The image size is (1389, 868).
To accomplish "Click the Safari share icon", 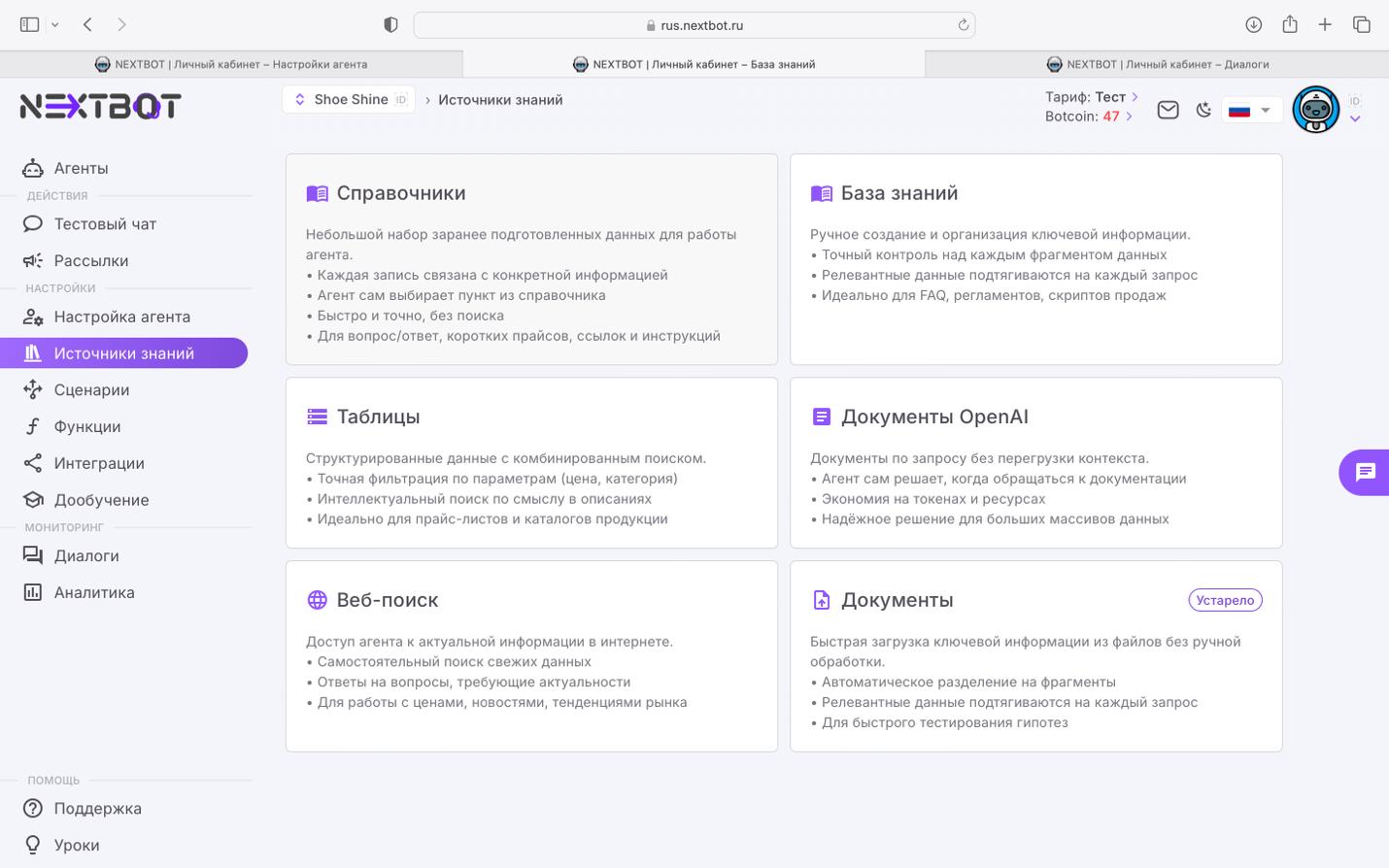I will (1289, 25).
